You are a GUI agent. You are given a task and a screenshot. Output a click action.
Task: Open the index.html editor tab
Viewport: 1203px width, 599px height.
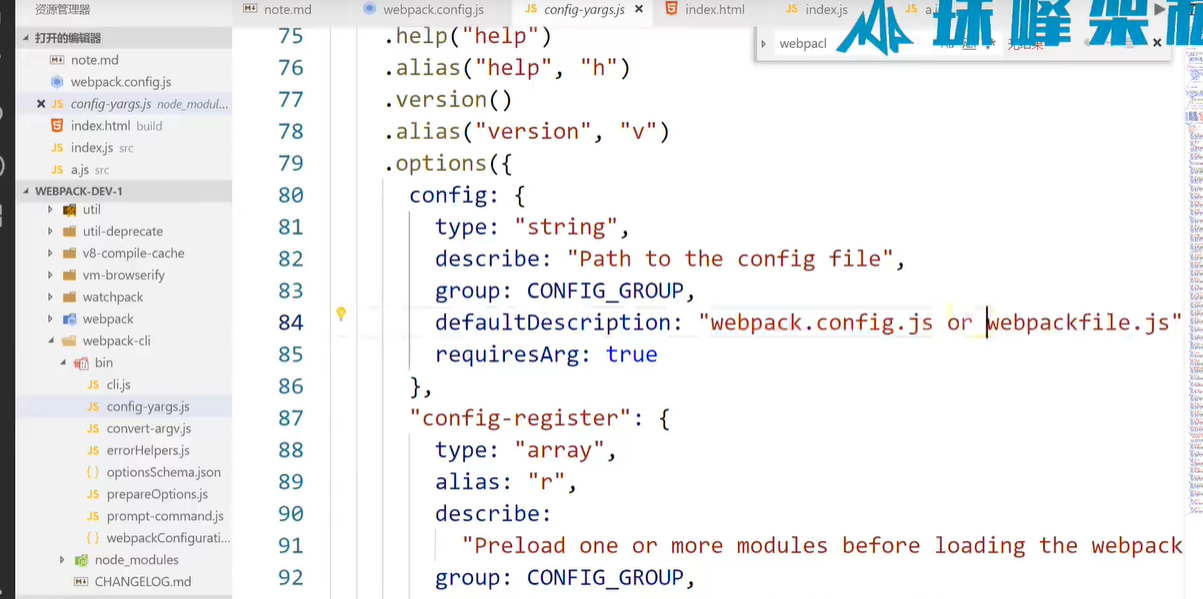705,9
